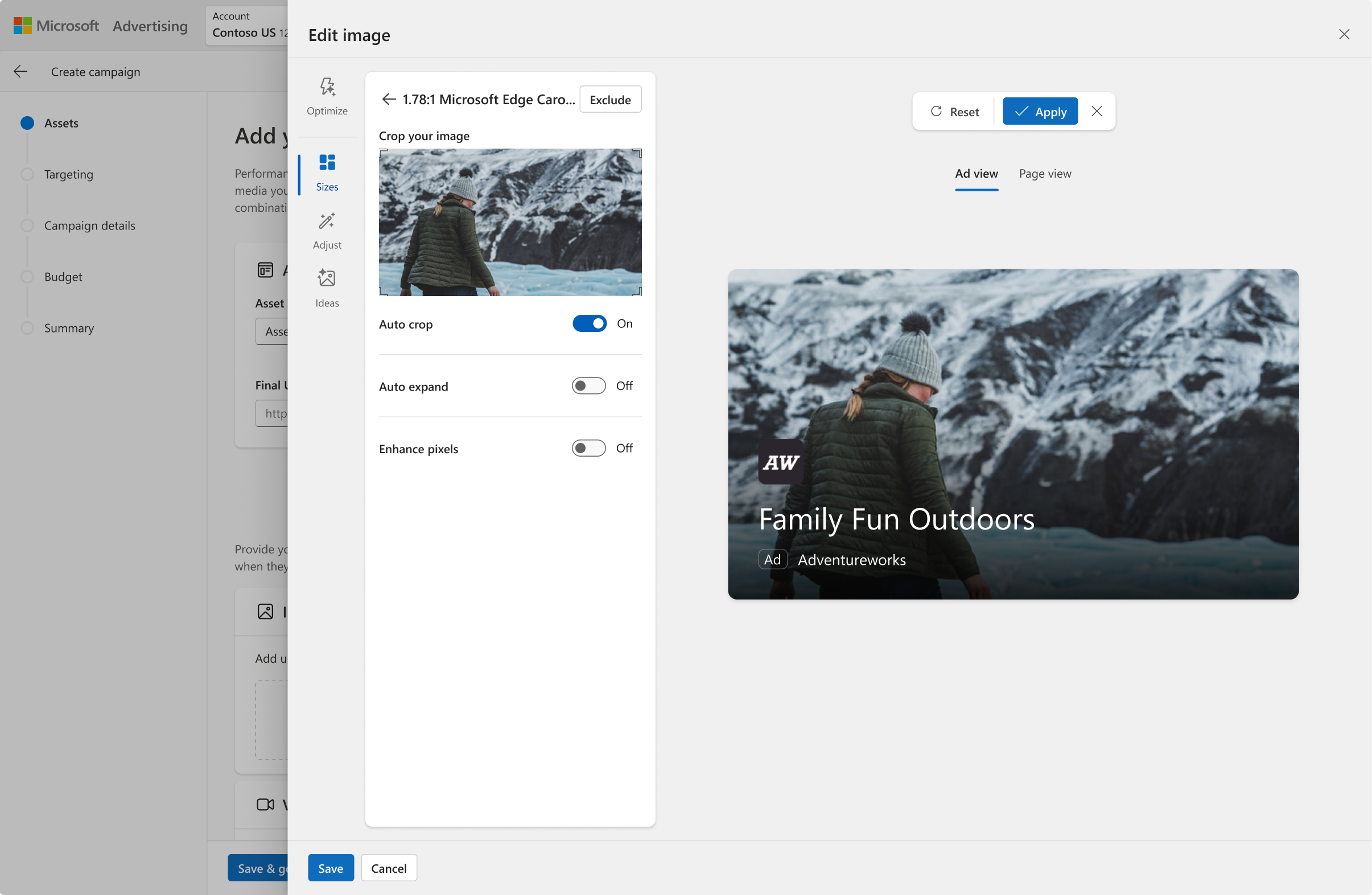Switch to Ad view tab
Viewport: 1372px width, 895px height.
(976, 174)
